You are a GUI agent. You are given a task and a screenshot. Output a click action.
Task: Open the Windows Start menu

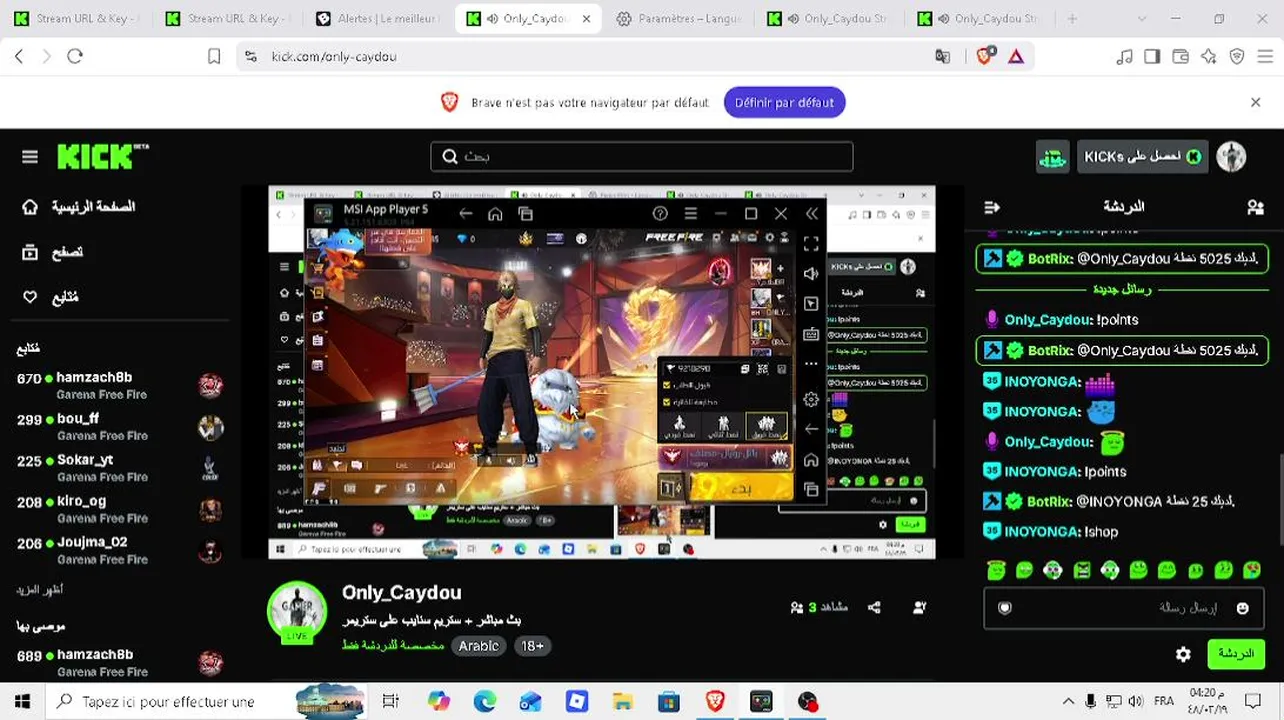pyautogui.click(x=23, y=702)
